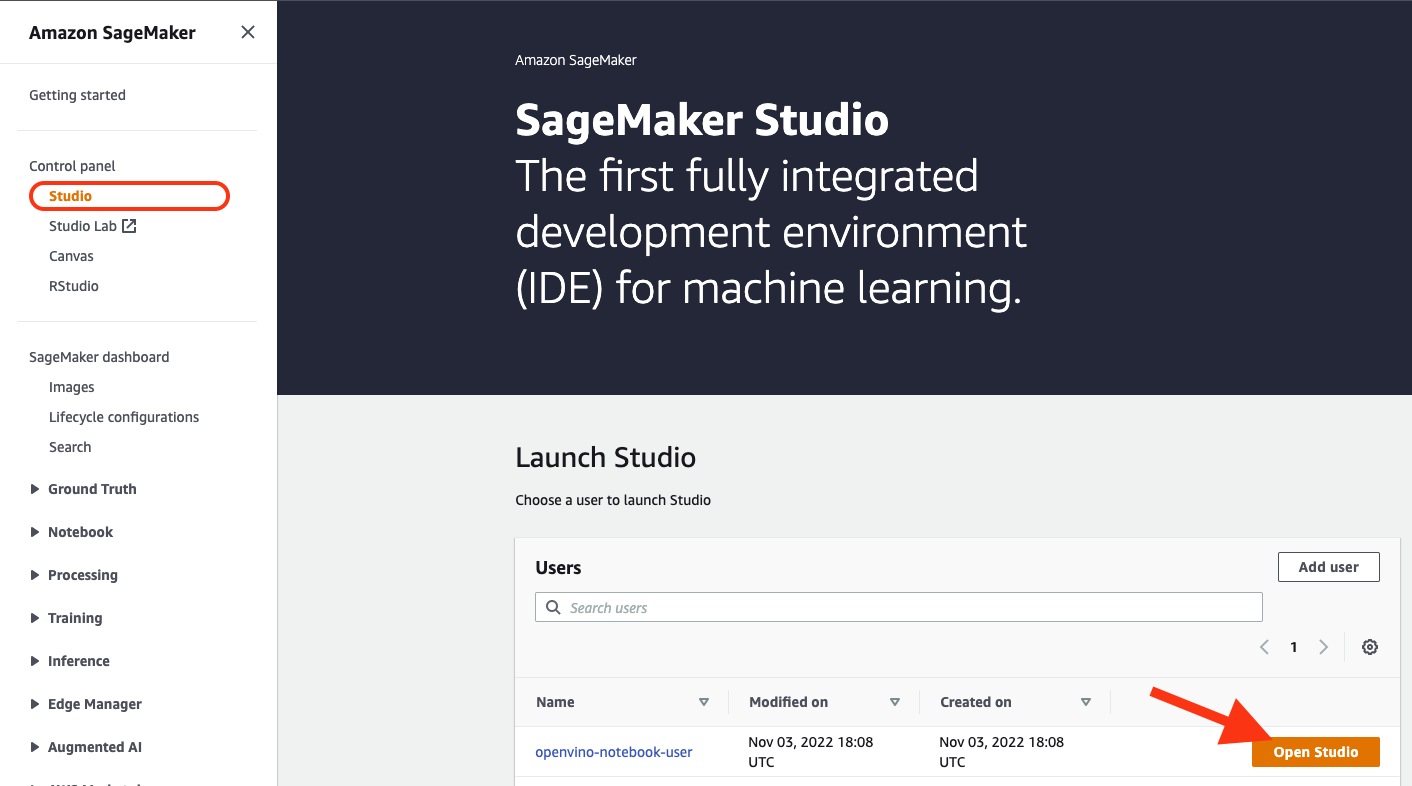Expand the Notebook section
Screen dimensions: 1412x786
[72, 532]
